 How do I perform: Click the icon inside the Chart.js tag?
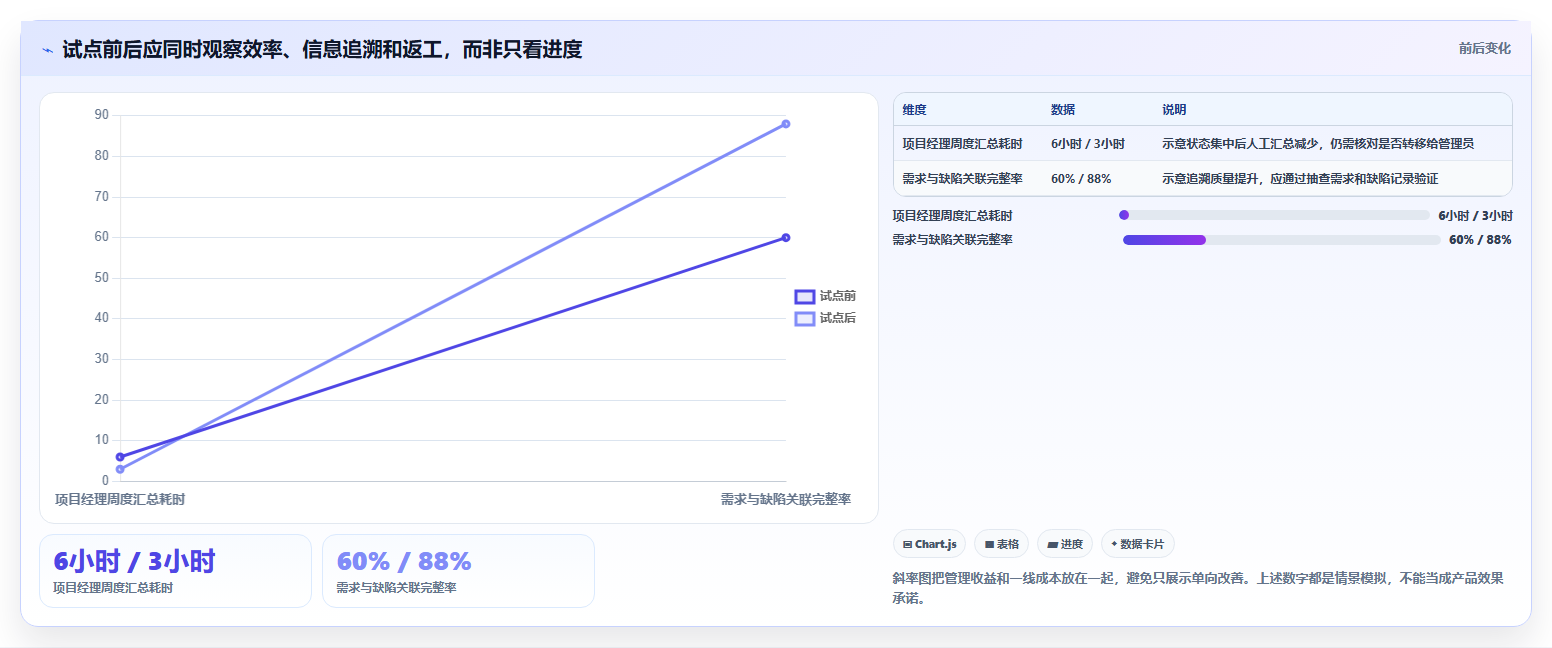[907, 545]
